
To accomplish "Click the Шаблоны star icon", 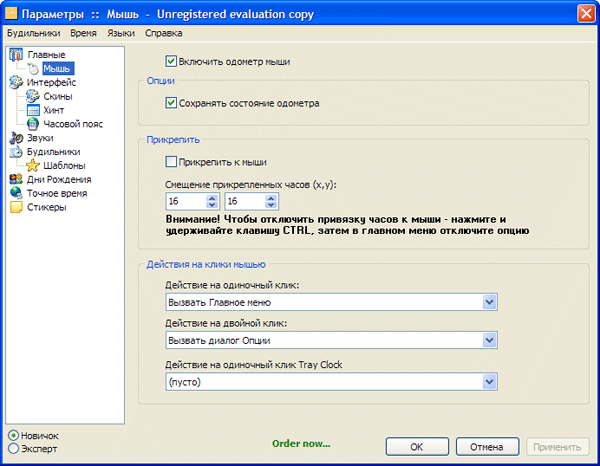I will (33, 166).
